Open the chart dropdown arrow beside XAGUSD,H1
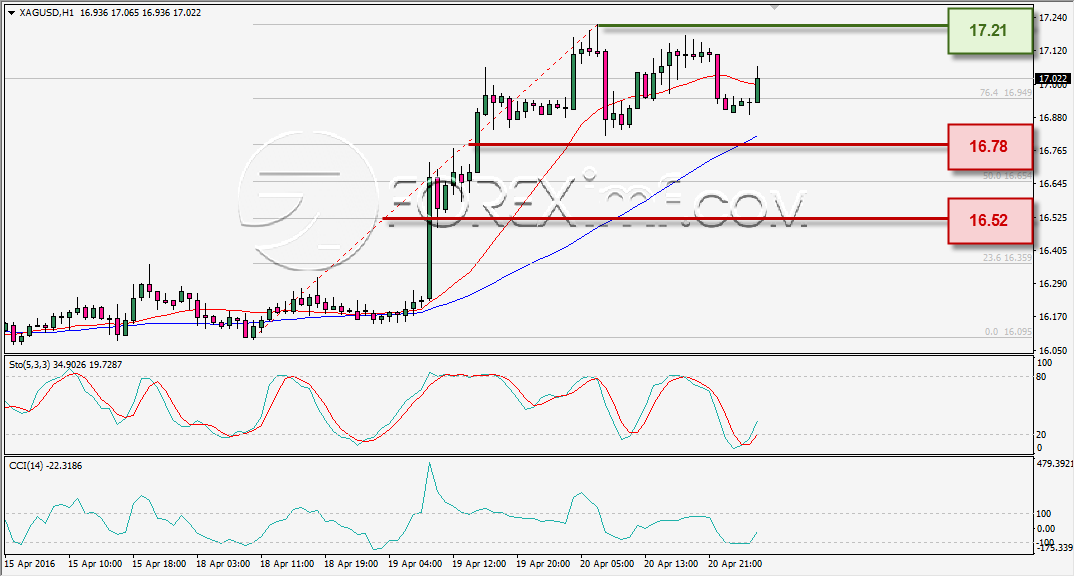The width and height of the screenshot is (1075, 577). [x=11, y=13]
